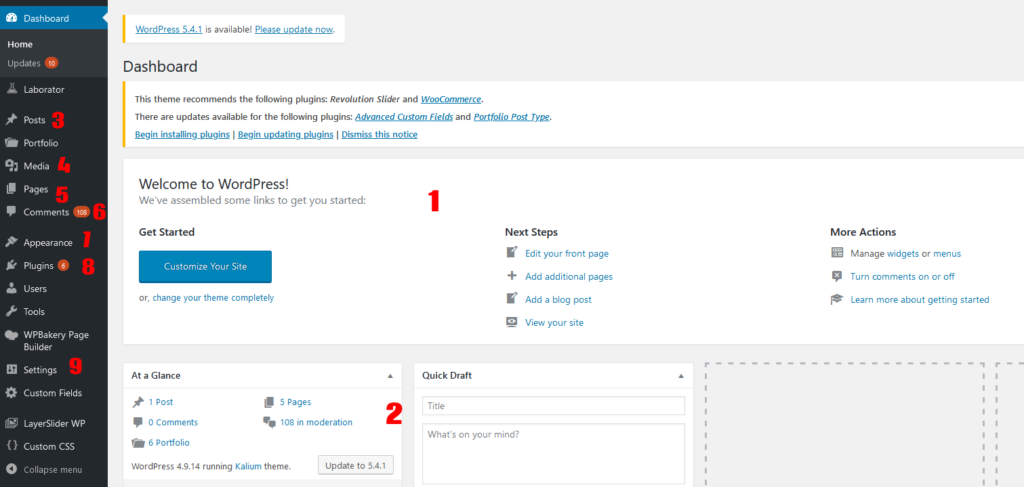Click change your theme completely link
Image resolution: width=1024 pixels, height=487 pixels.
(x=214, y=298)
